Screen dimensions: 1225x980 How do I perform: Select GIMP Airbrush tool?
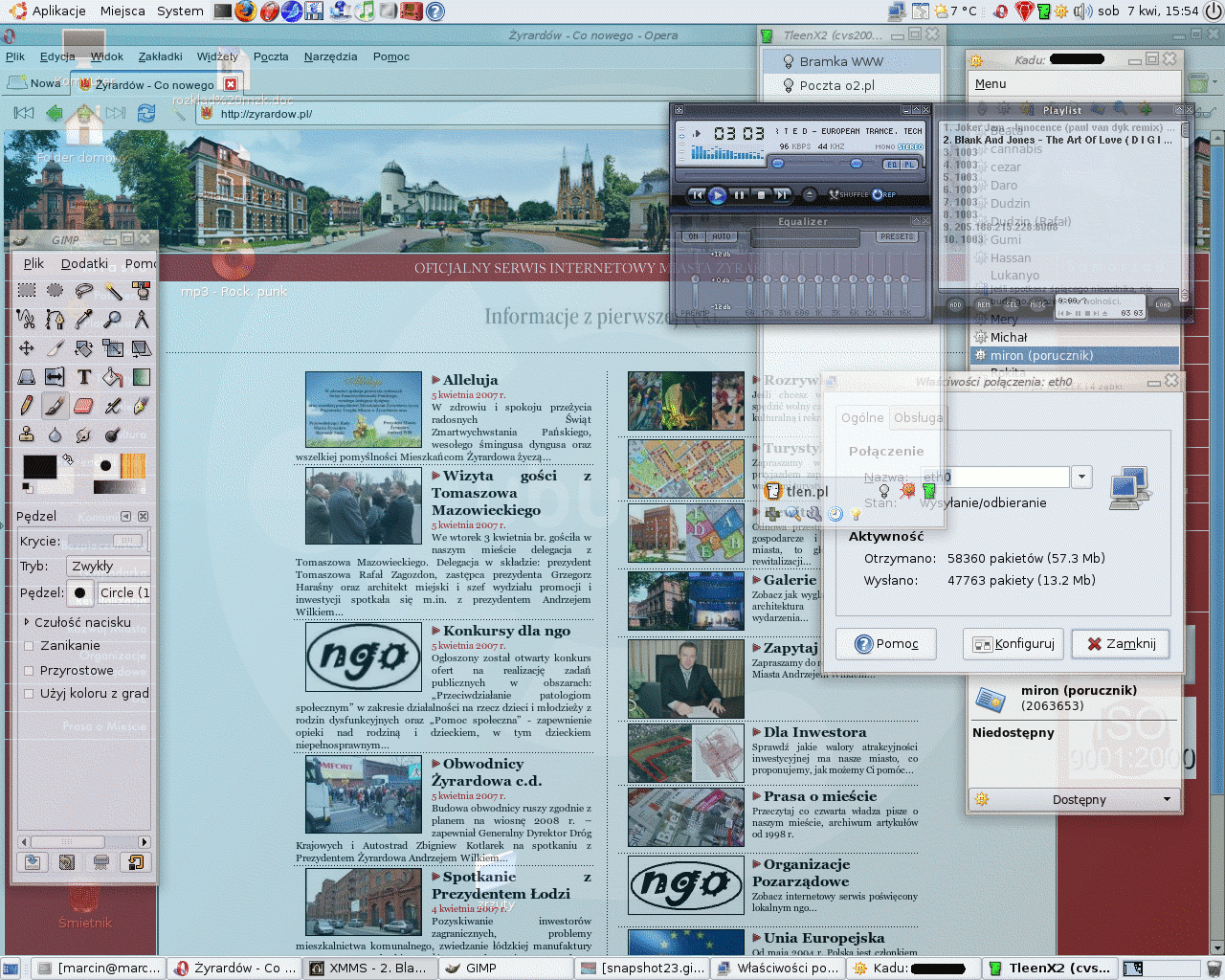(113, 405)
